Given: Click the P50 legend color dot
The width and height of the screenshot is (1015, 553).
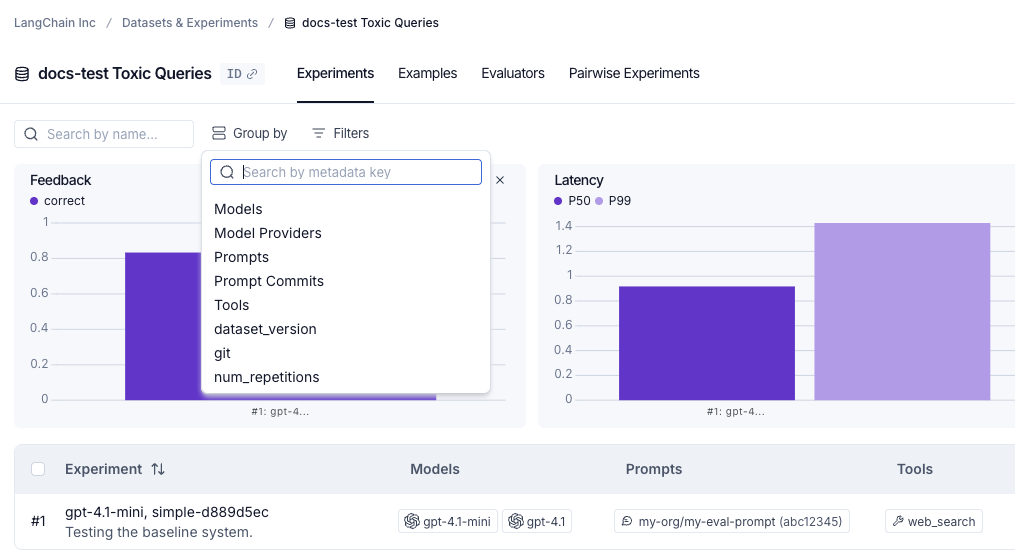Looking at the screenshot, I should tap(558, 201).
